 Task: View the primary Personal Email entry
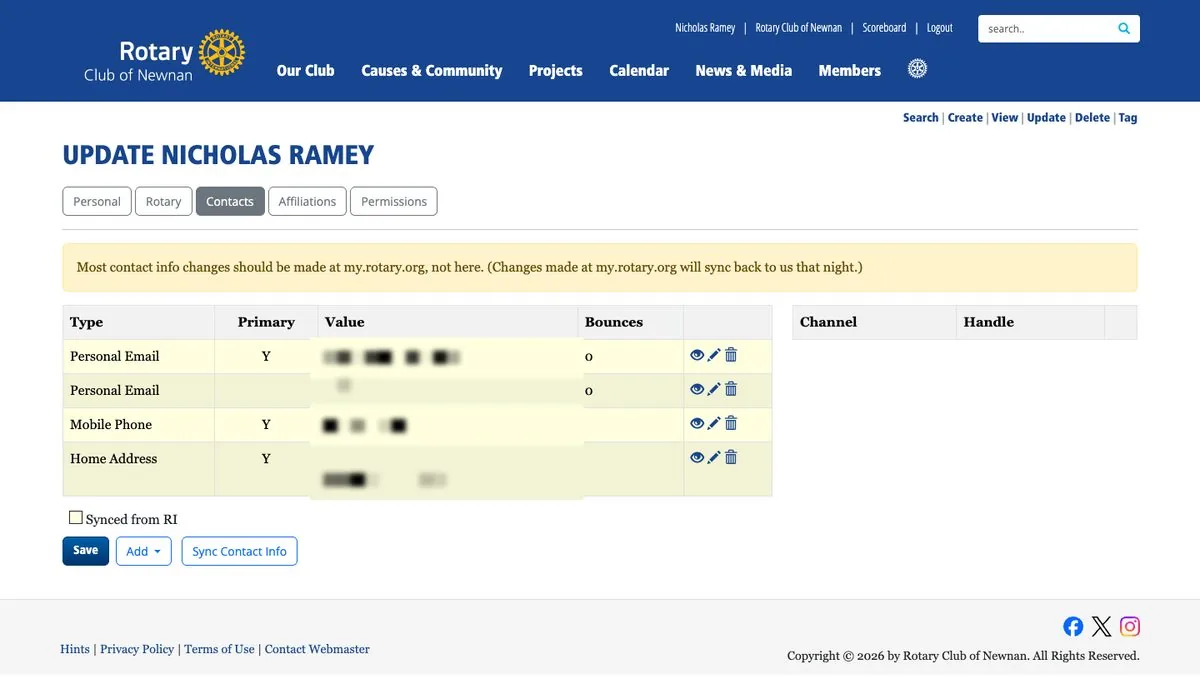click(697, 355)
